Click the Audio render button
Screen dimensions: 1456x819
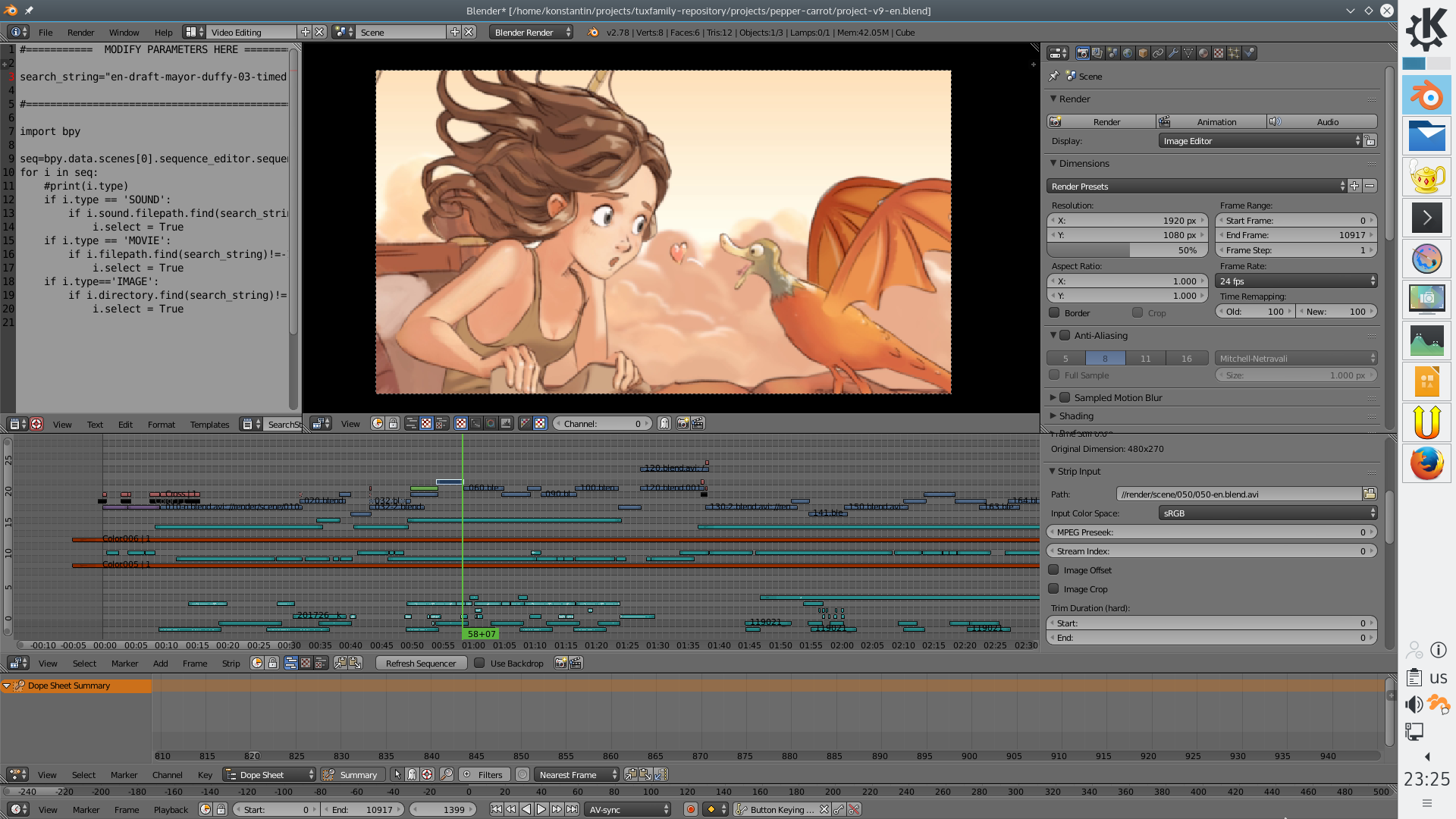(x=1322, y=121)
